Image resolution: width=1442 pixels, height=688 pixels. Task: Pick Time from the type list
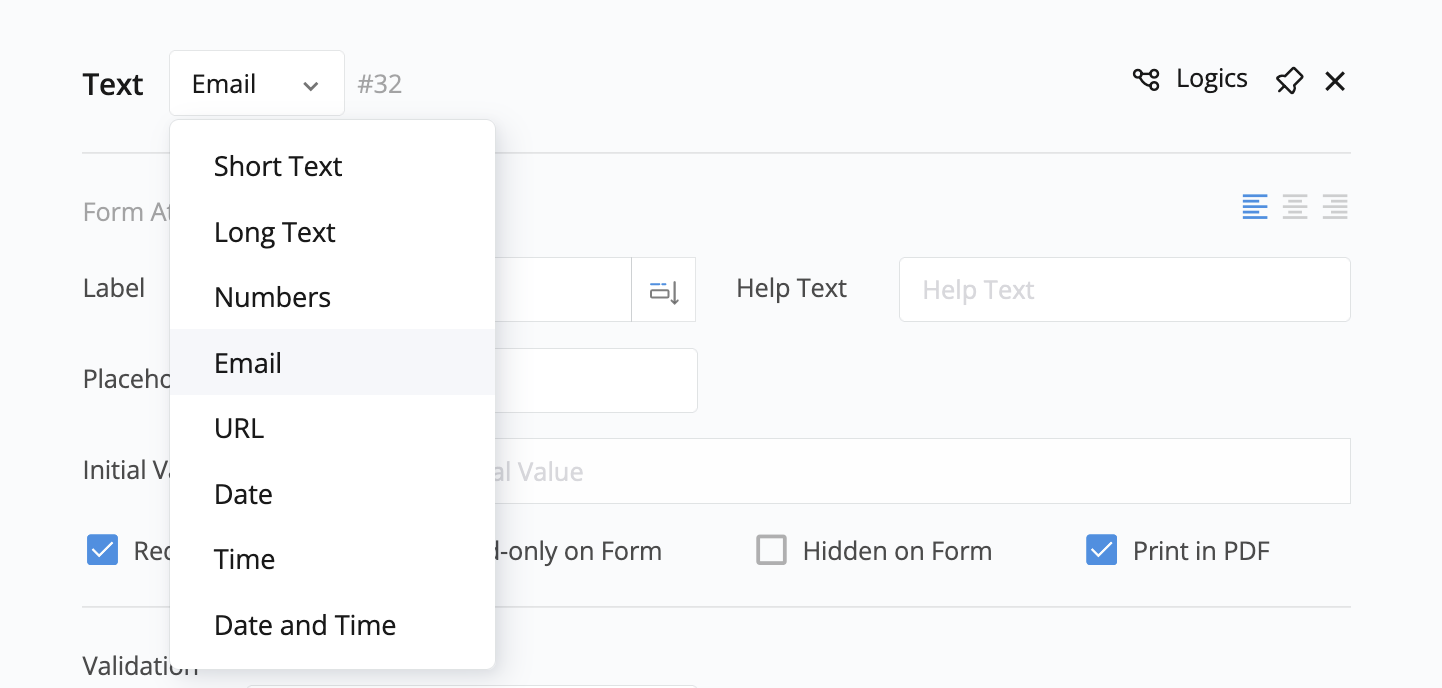pos(244,559)
